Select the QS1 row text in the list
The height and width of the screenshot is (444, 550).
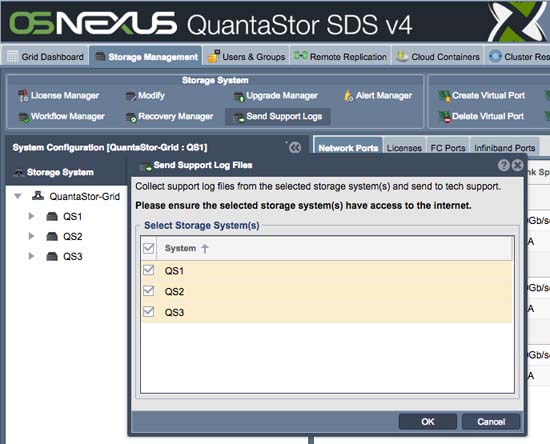[174, 271]
